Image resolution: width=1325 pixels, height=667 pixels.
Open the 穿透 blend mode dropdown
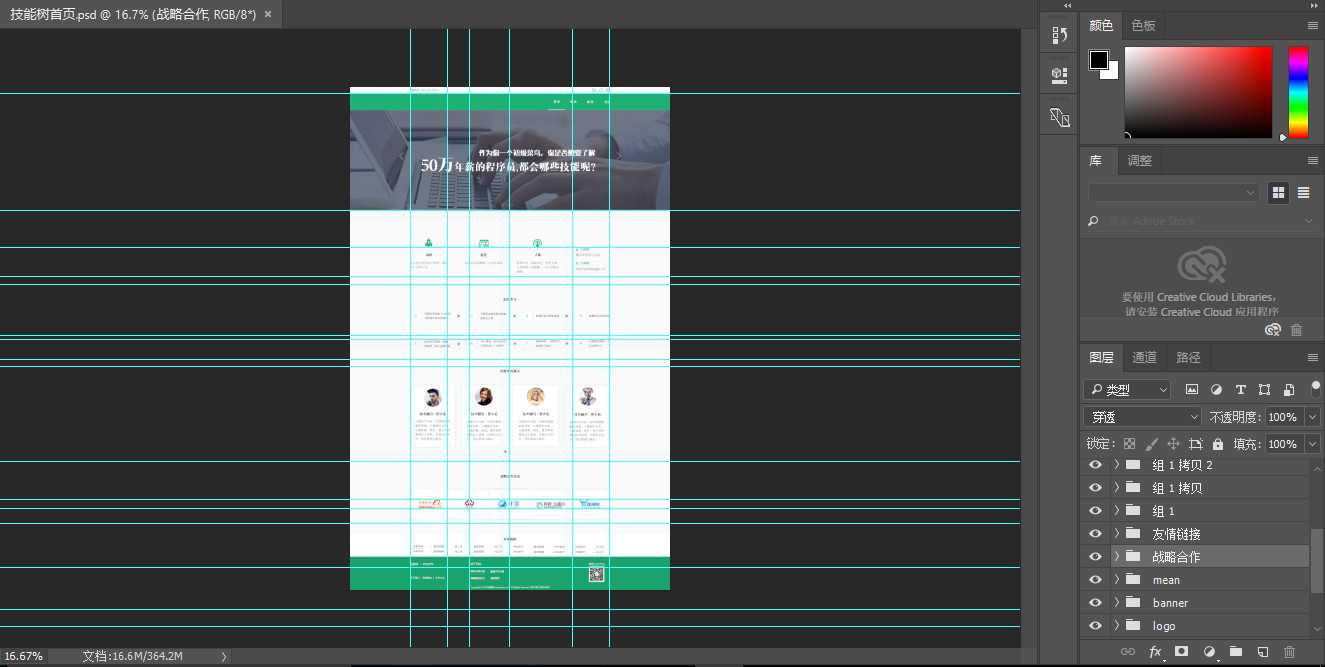pos(1142,417)
